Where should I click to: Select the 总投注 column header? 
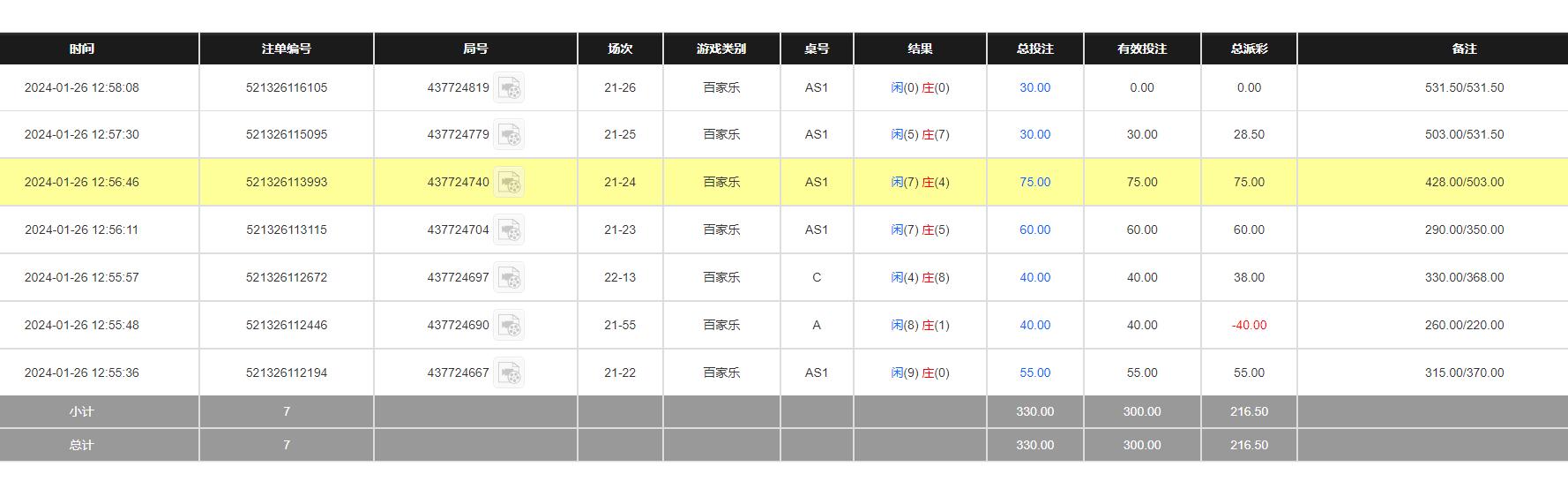1034,49
